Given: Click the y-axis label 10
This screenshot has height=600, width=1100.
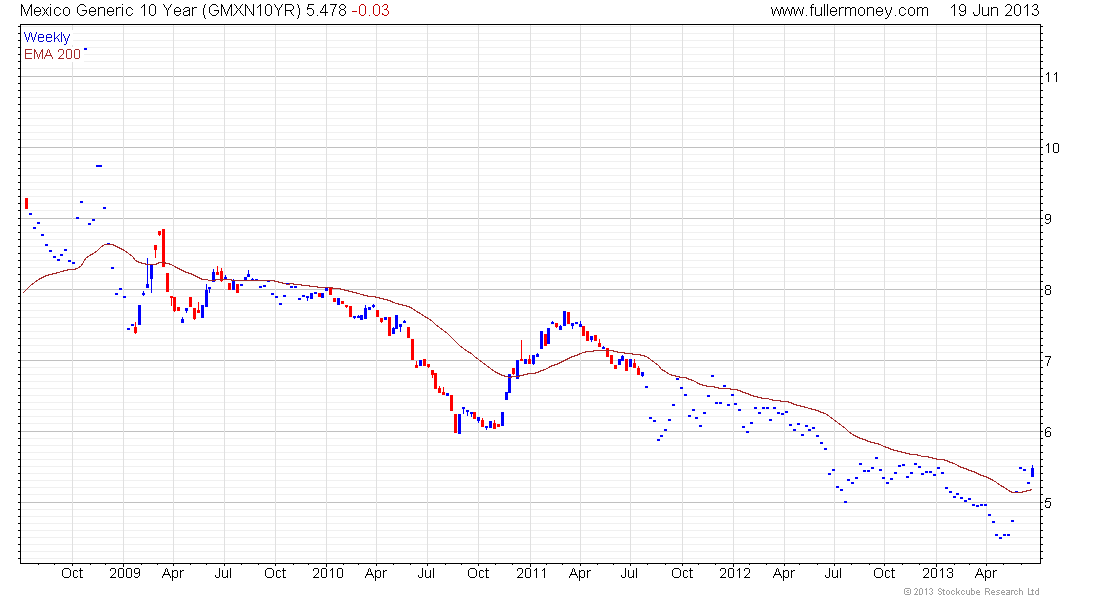Looking at the screenshot, I should (x=1052, y=148).
